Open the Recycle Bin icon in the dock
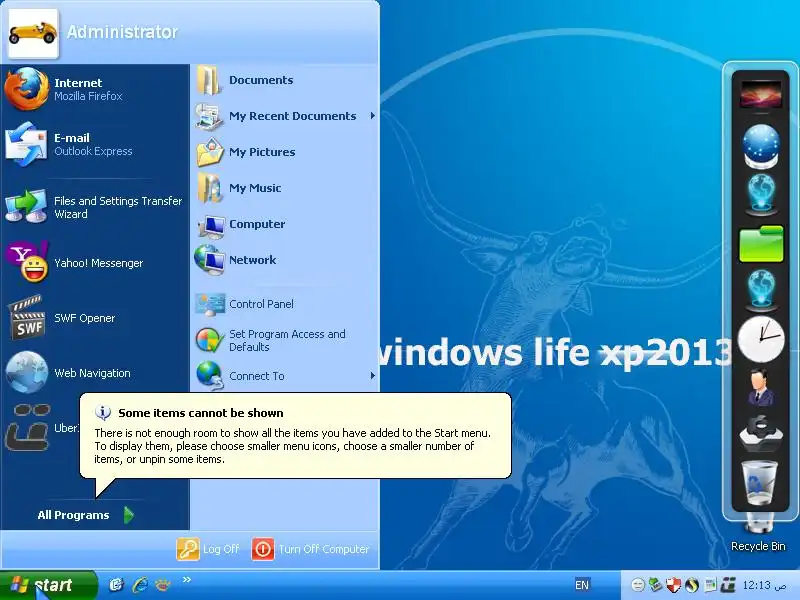 [760, 483]
